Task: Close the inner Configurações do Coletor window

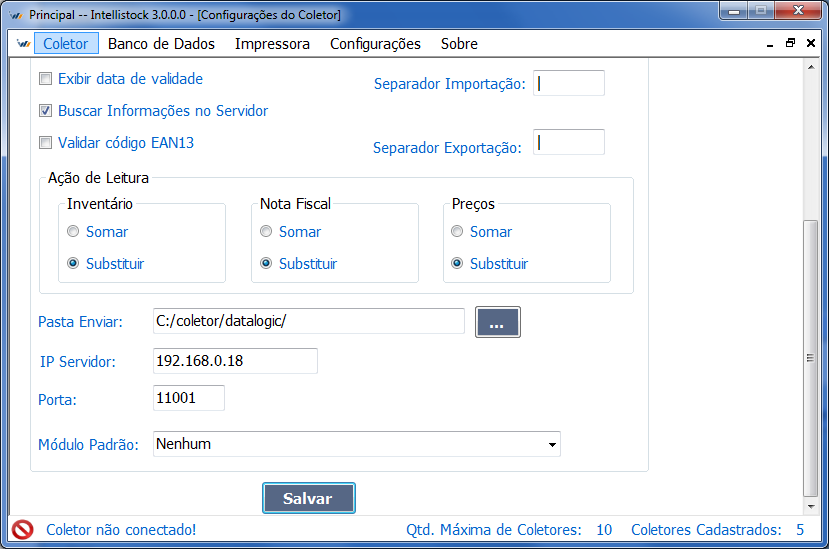Action: (x=810, y=43)
